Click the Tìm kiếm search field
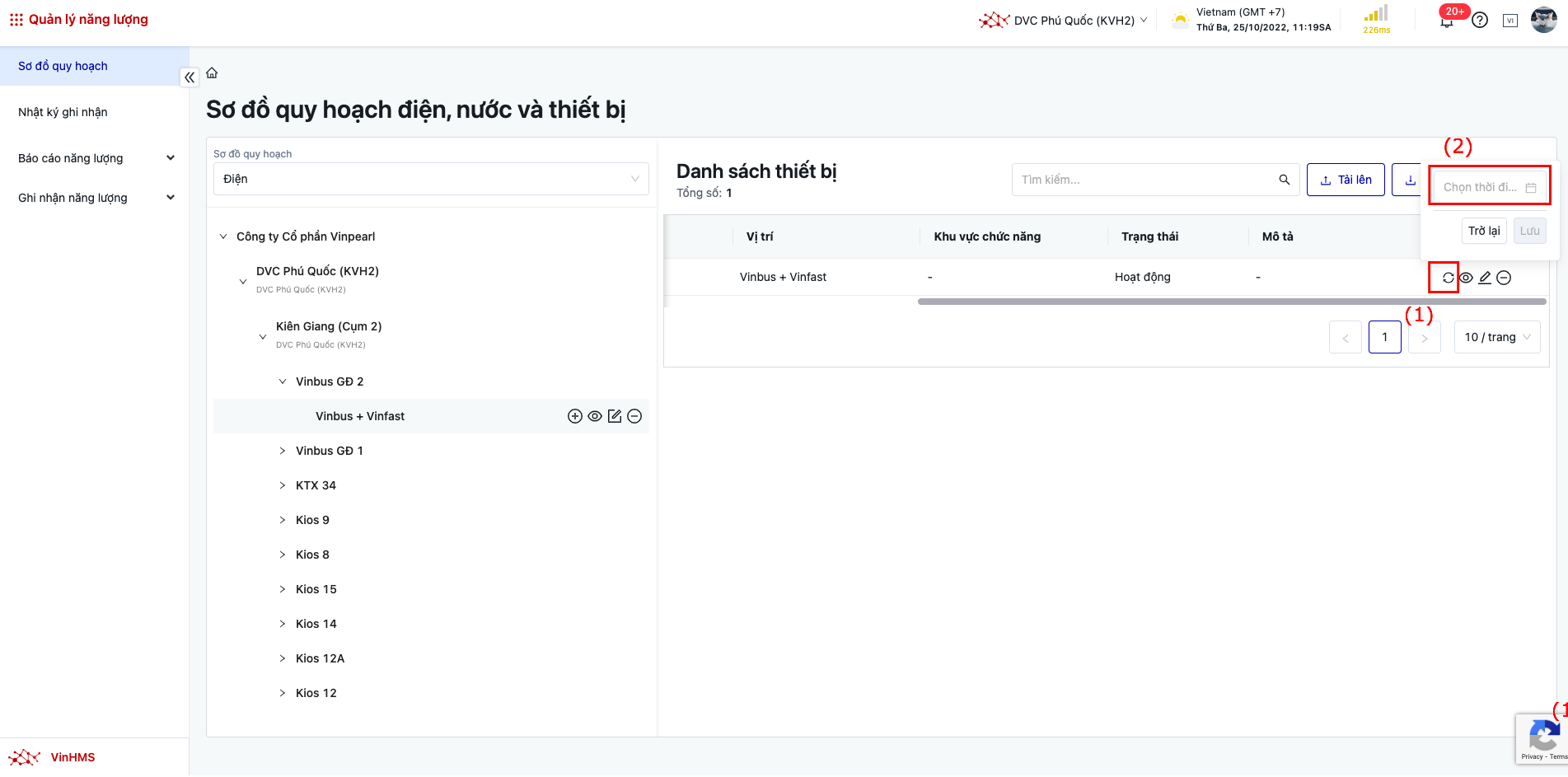1568x777 pixels. click(x=1145, y=180)
